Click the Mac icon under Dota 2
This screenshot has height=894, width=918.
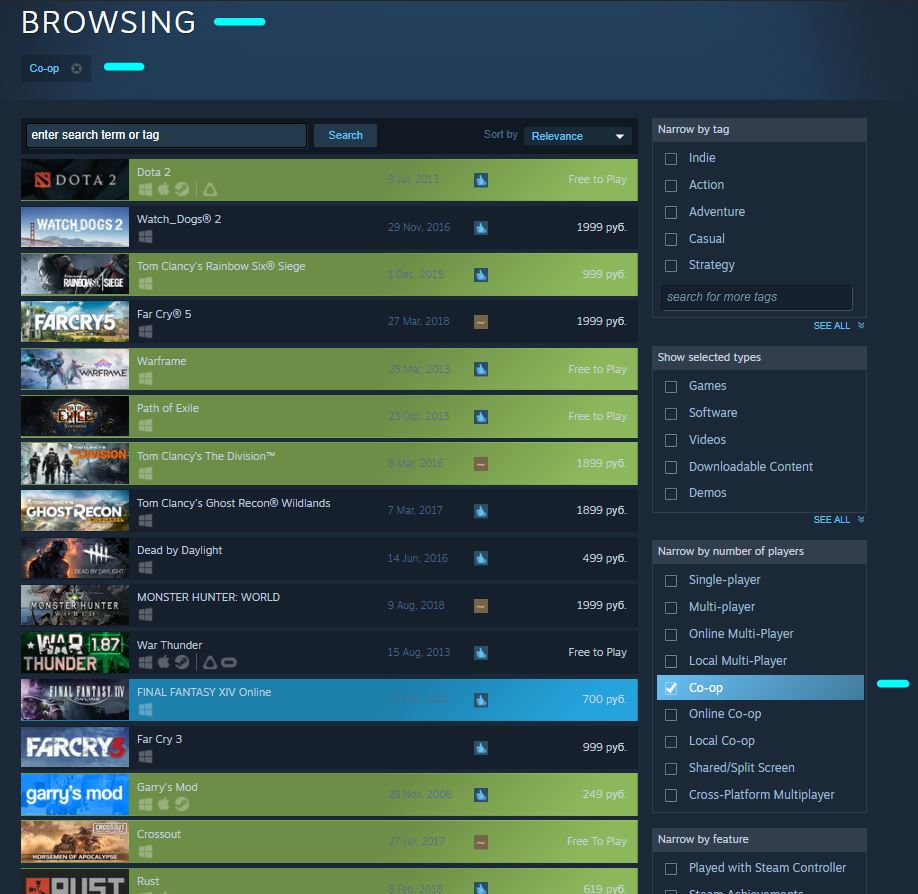click(164, 189)
